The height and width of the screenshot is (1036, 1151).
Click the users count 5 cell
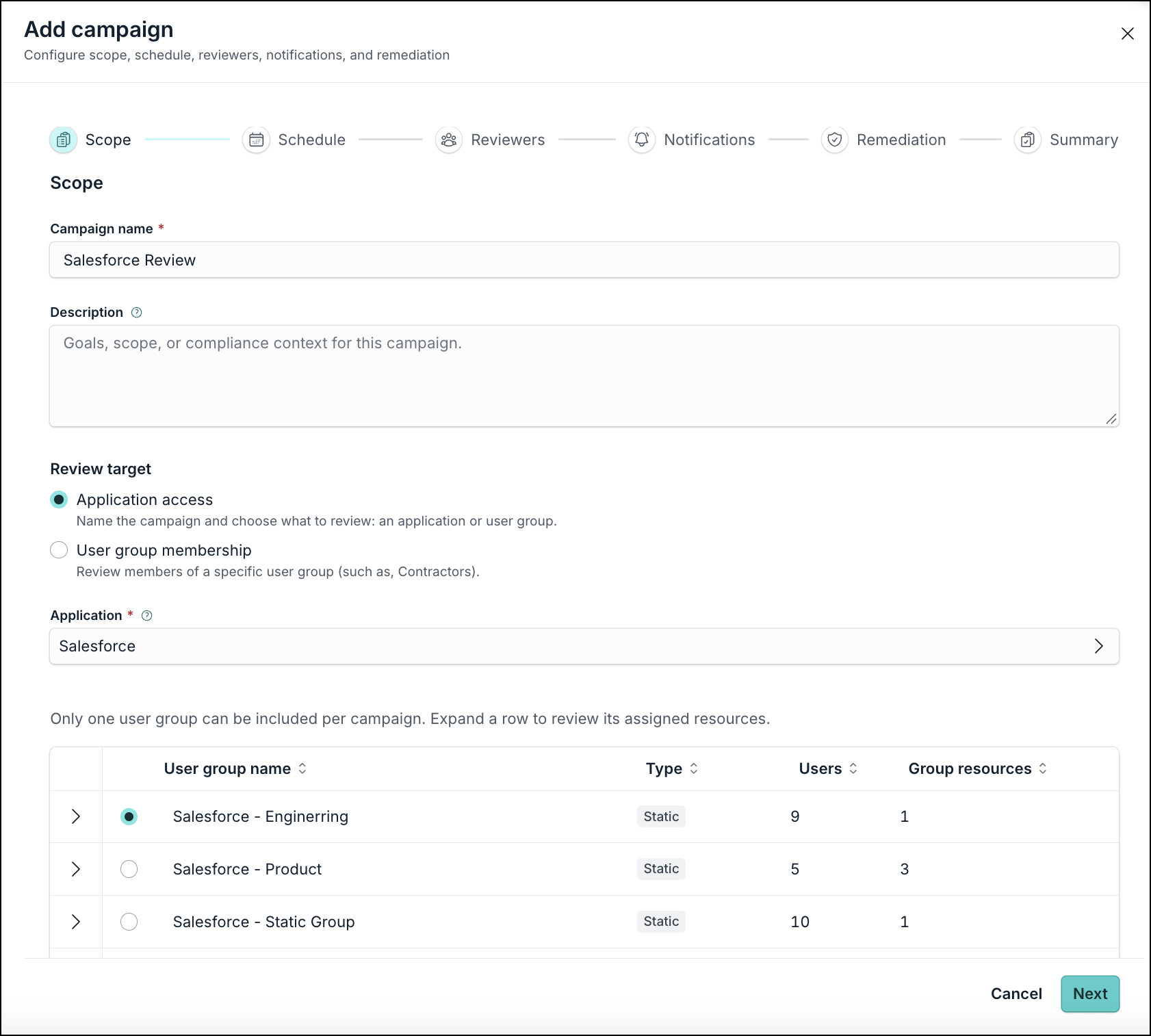[x=795, y=869]
